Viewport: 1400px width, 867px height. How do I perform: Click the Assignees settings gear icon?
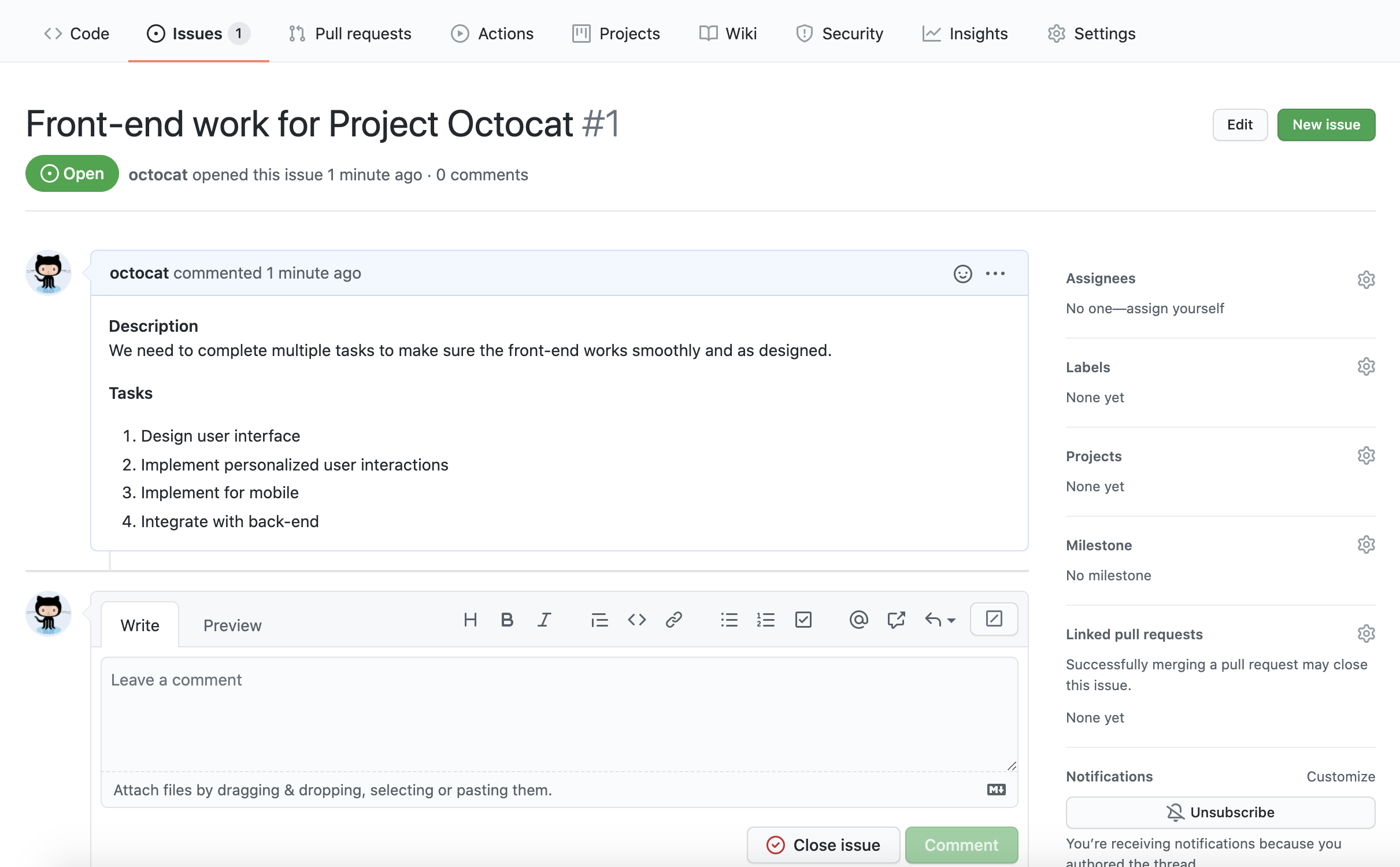click(1366, 279)
